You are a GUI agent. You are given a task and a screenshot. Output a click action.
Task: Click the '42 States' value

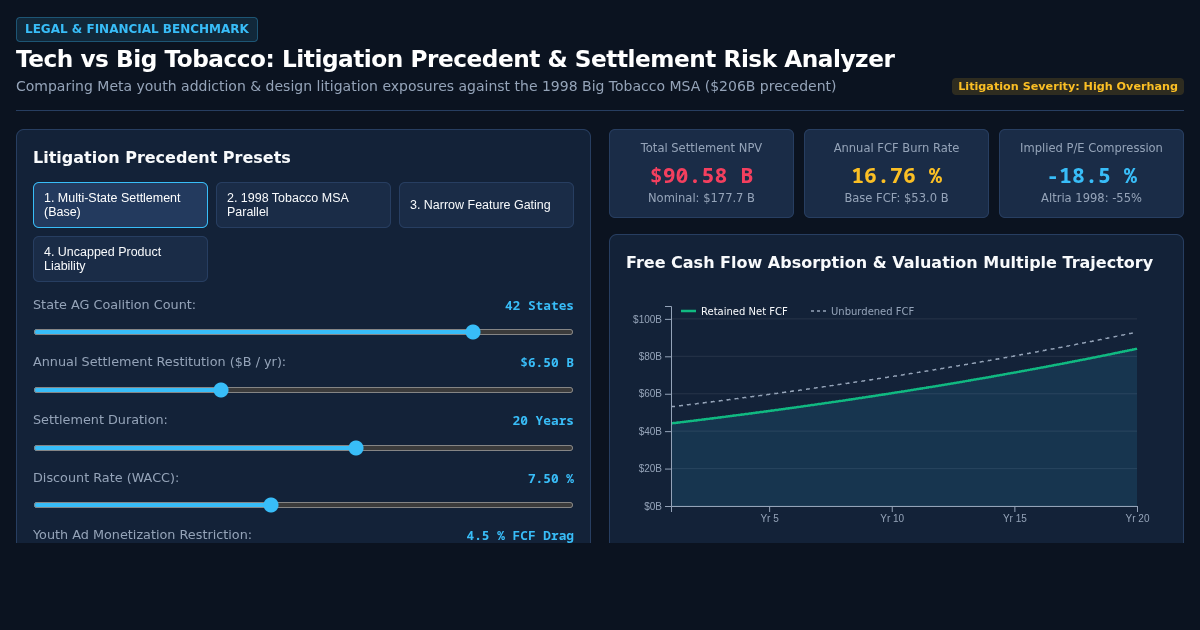pos(539,306)
